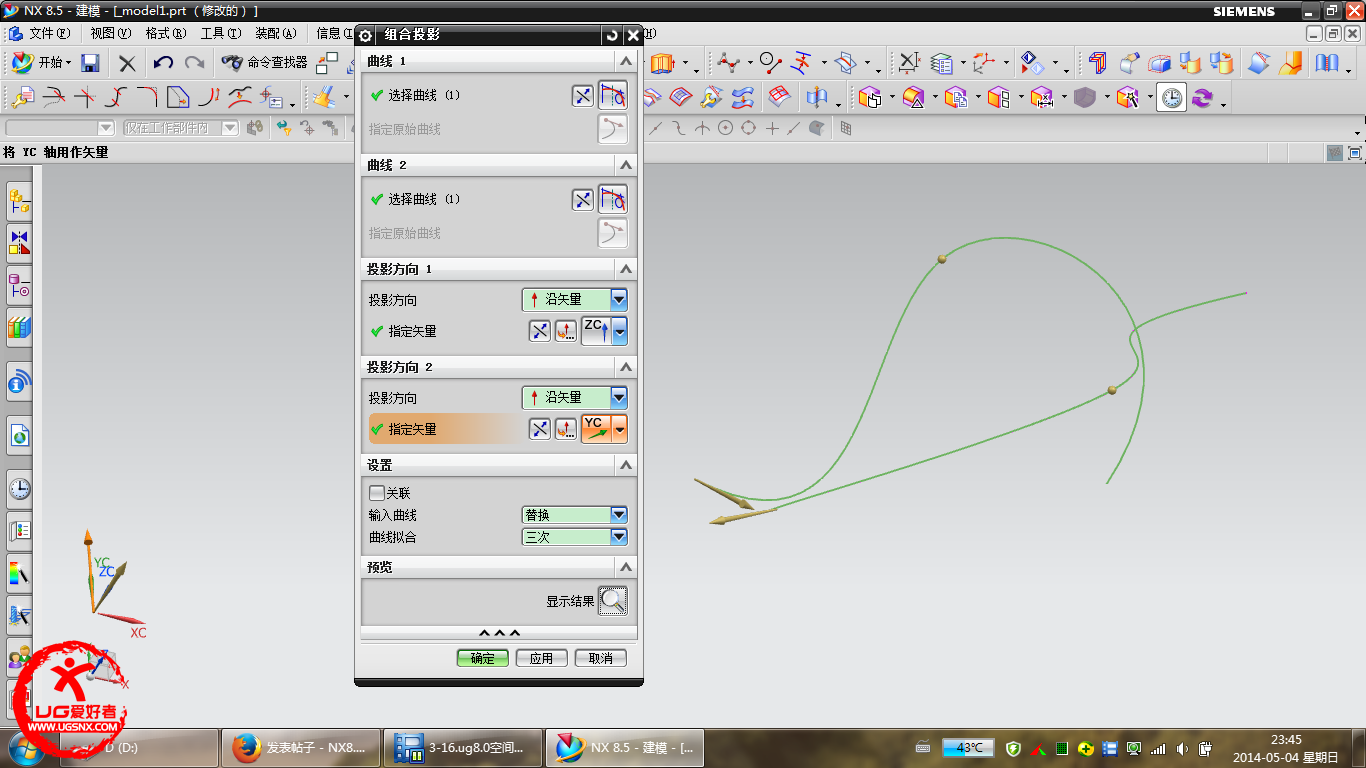This screenshot has height=768, width=1366.
Task: Click the paint bucket edit display icon
Action: tap(322, 97)
